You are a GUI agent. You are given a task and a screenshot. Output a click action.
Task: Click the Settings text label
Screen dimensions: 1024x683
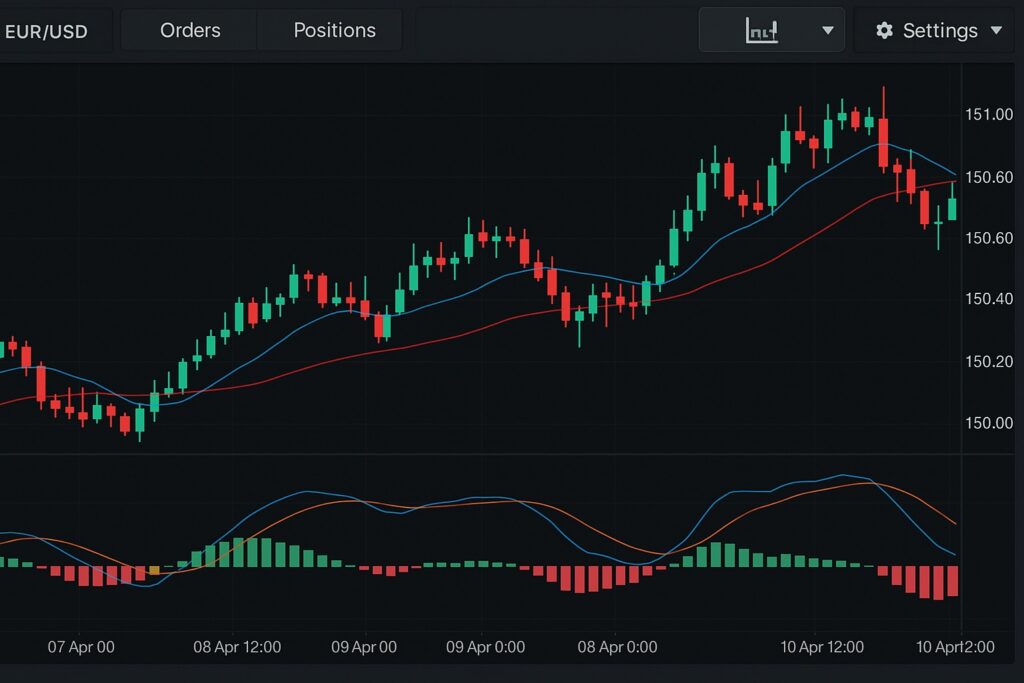940,31
